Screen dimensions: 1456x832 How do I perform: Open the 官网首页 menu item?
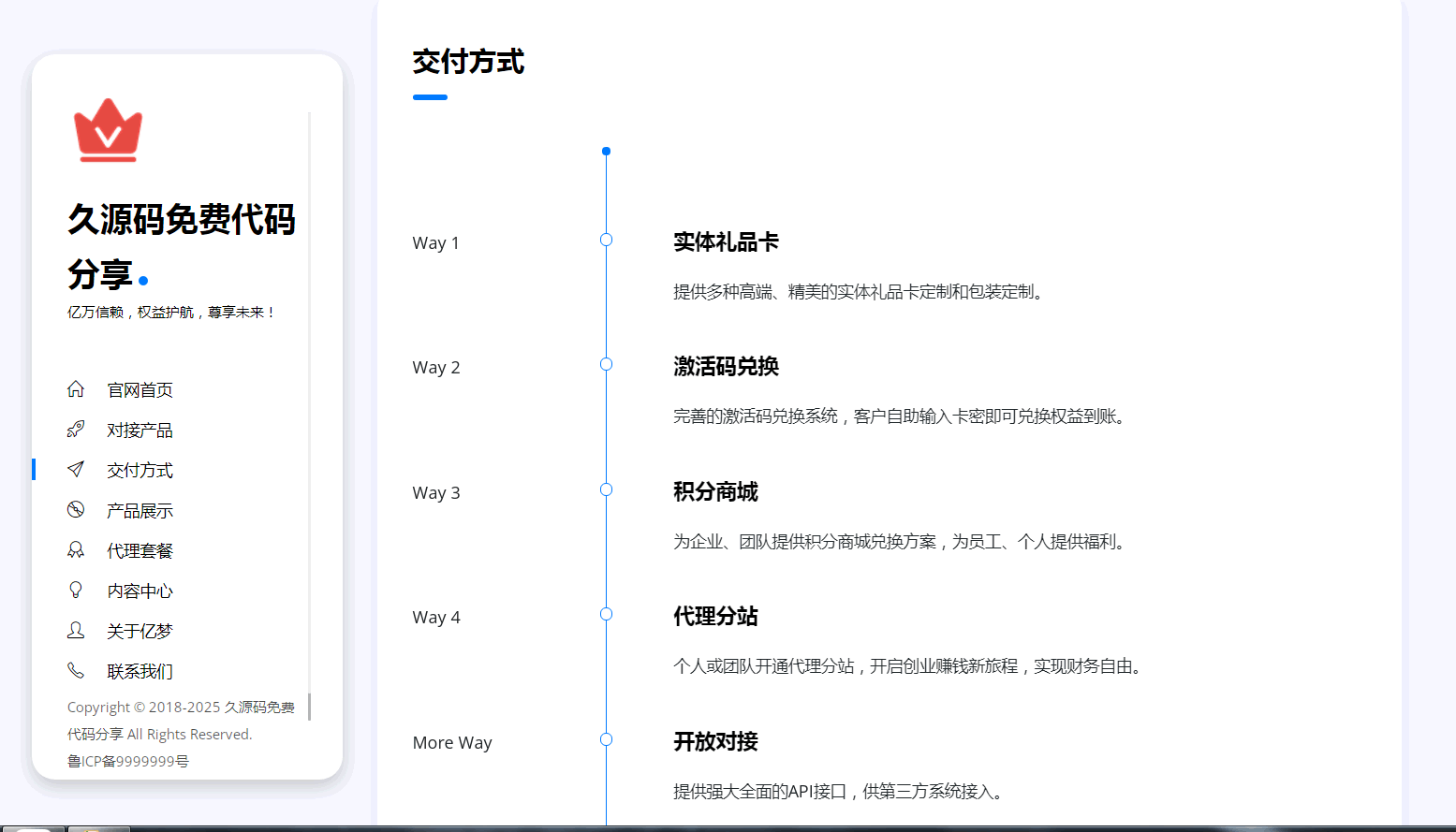click(x=140, y=390)
